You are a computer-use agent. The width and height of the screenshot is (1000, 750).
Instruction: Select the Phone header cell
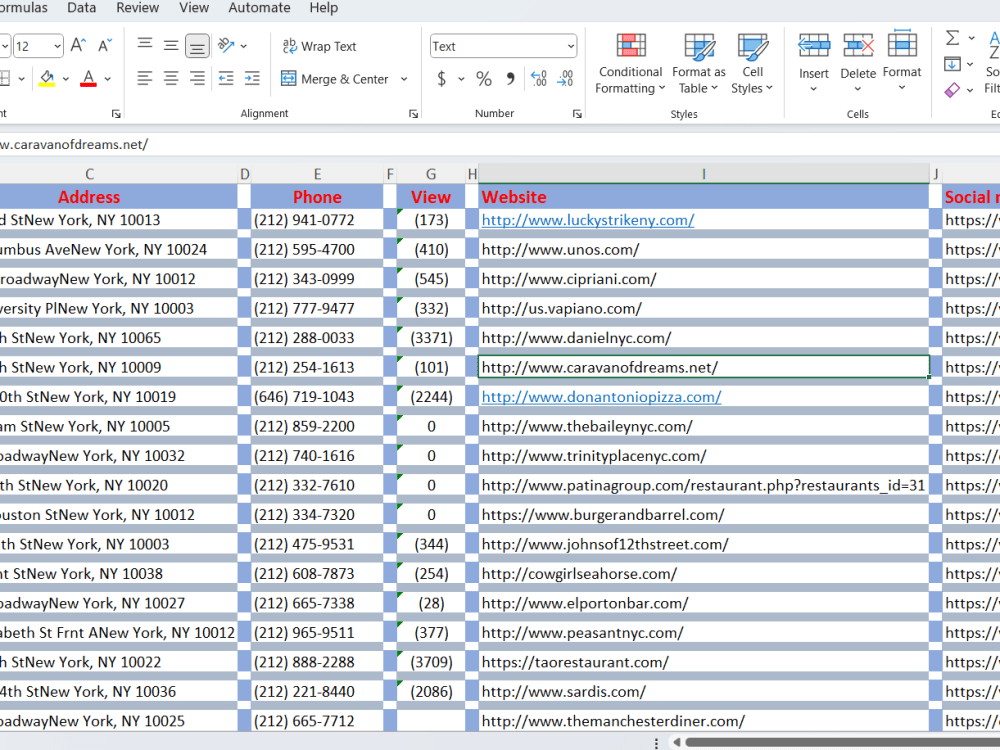click(x=317, y=197)
